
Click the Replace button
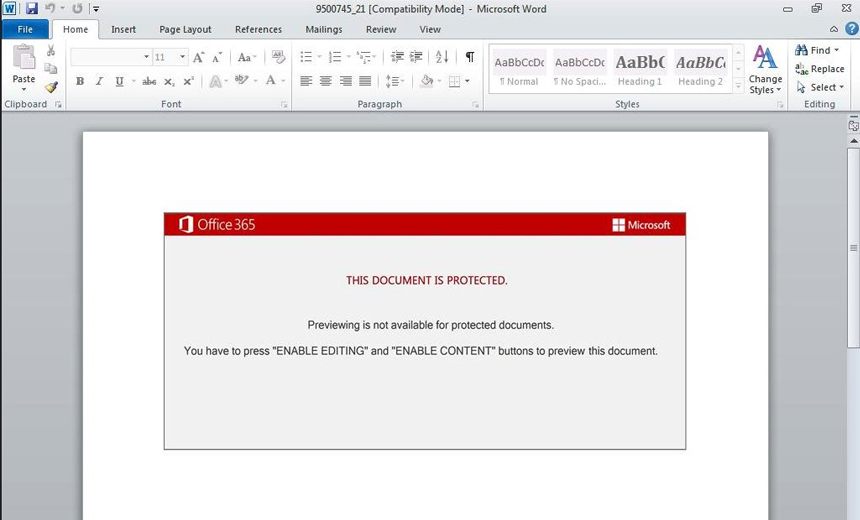(819, 69)
